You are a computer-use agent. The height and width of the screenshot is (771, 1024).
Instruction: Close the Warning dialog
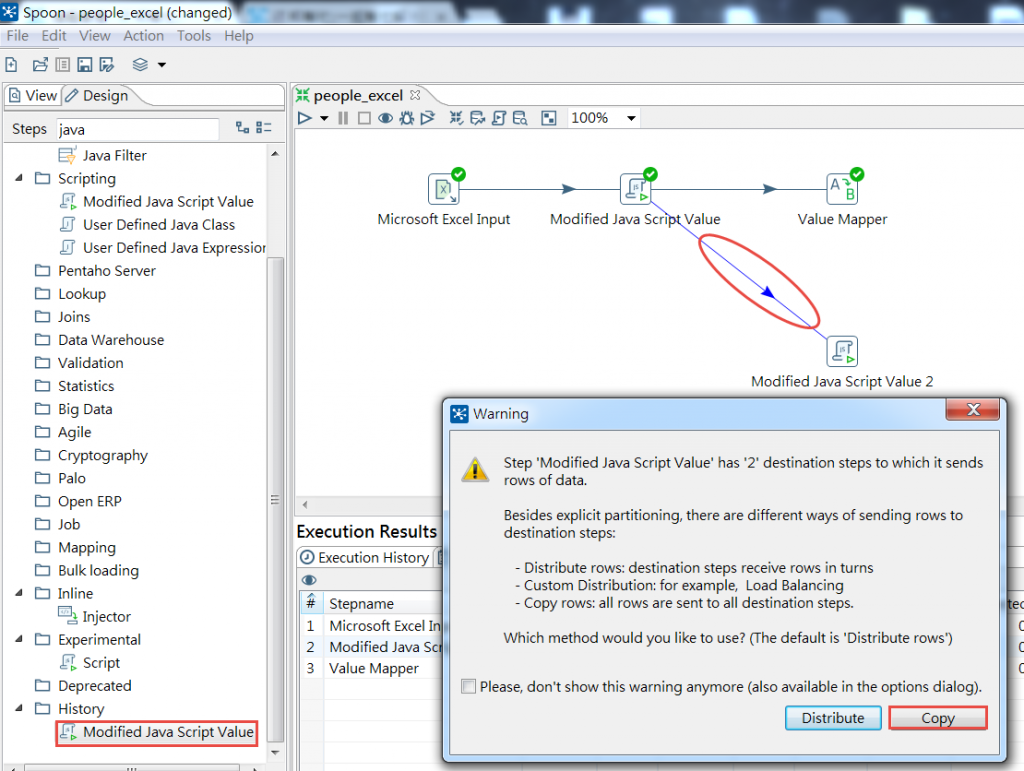973,409
